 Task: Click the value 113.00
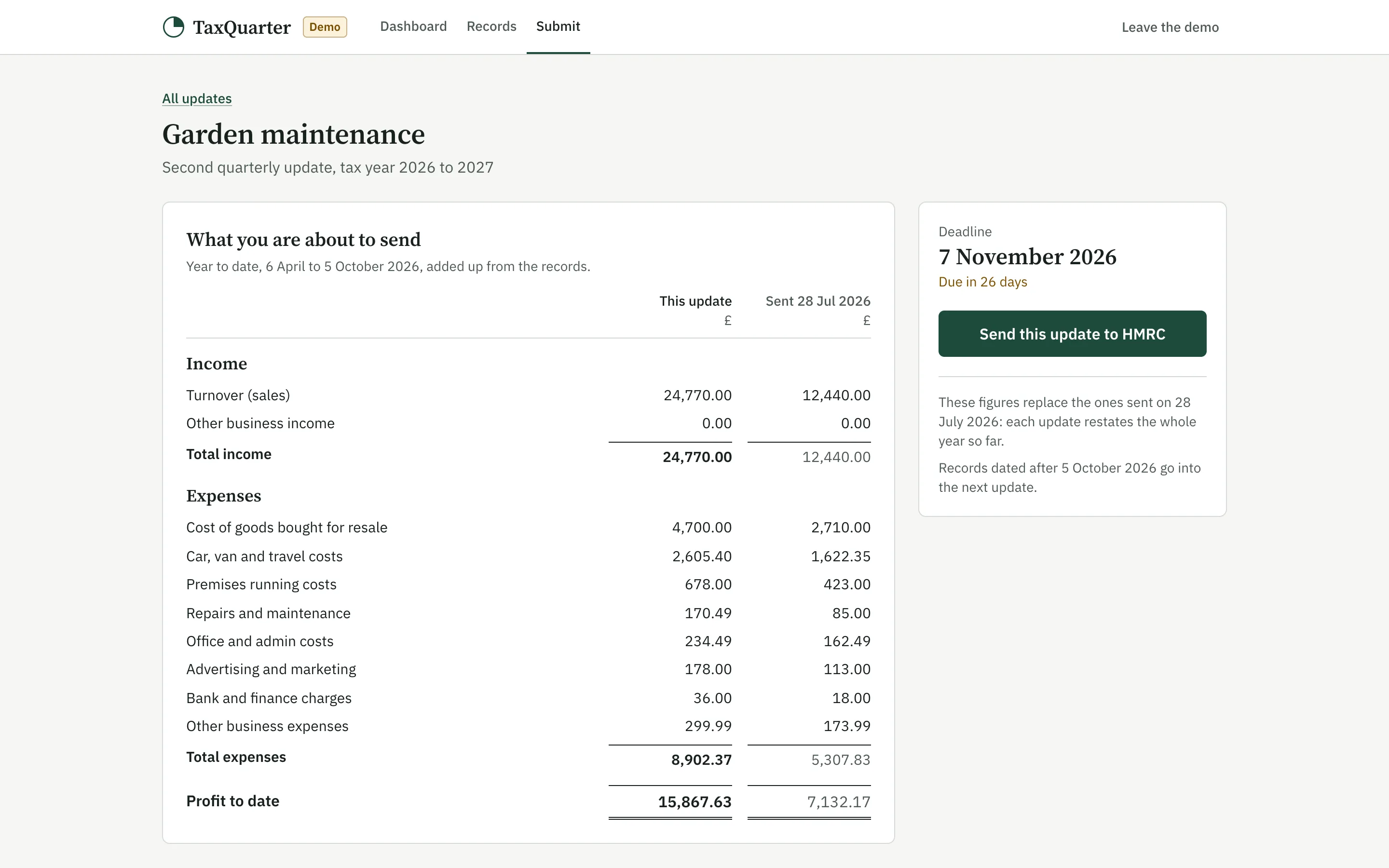tap(847, 669)
